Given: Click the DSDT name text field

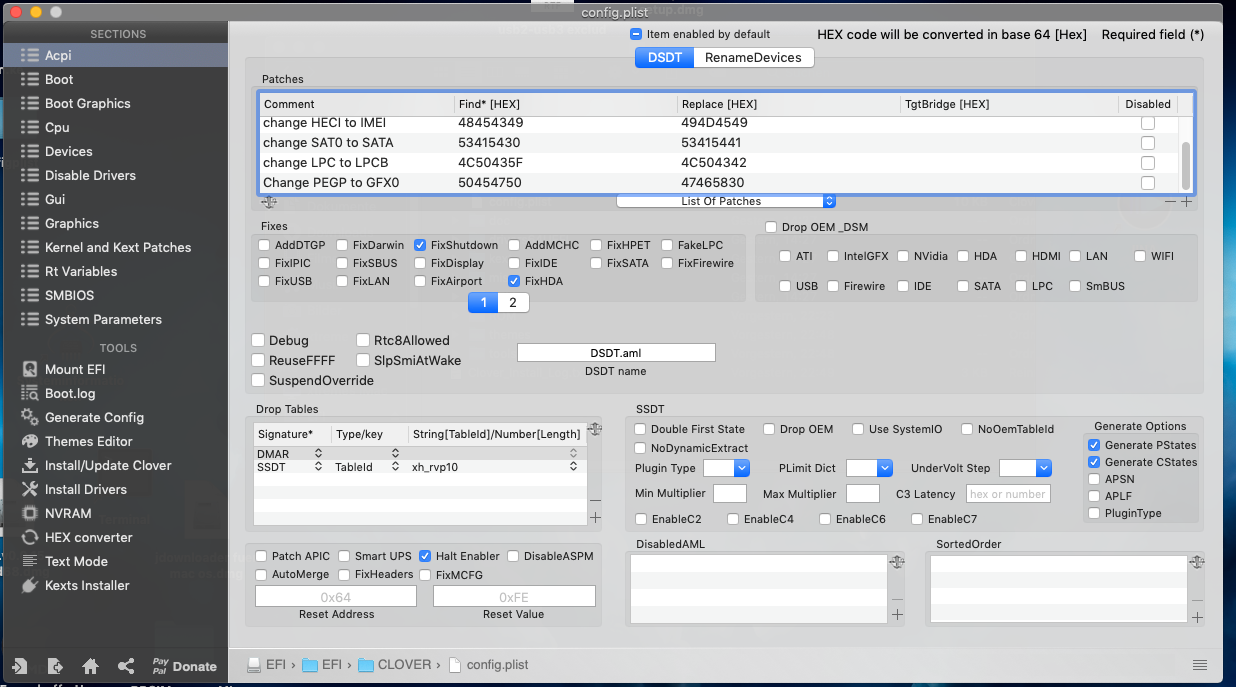Looking at the screenshot, I should 616,353.
